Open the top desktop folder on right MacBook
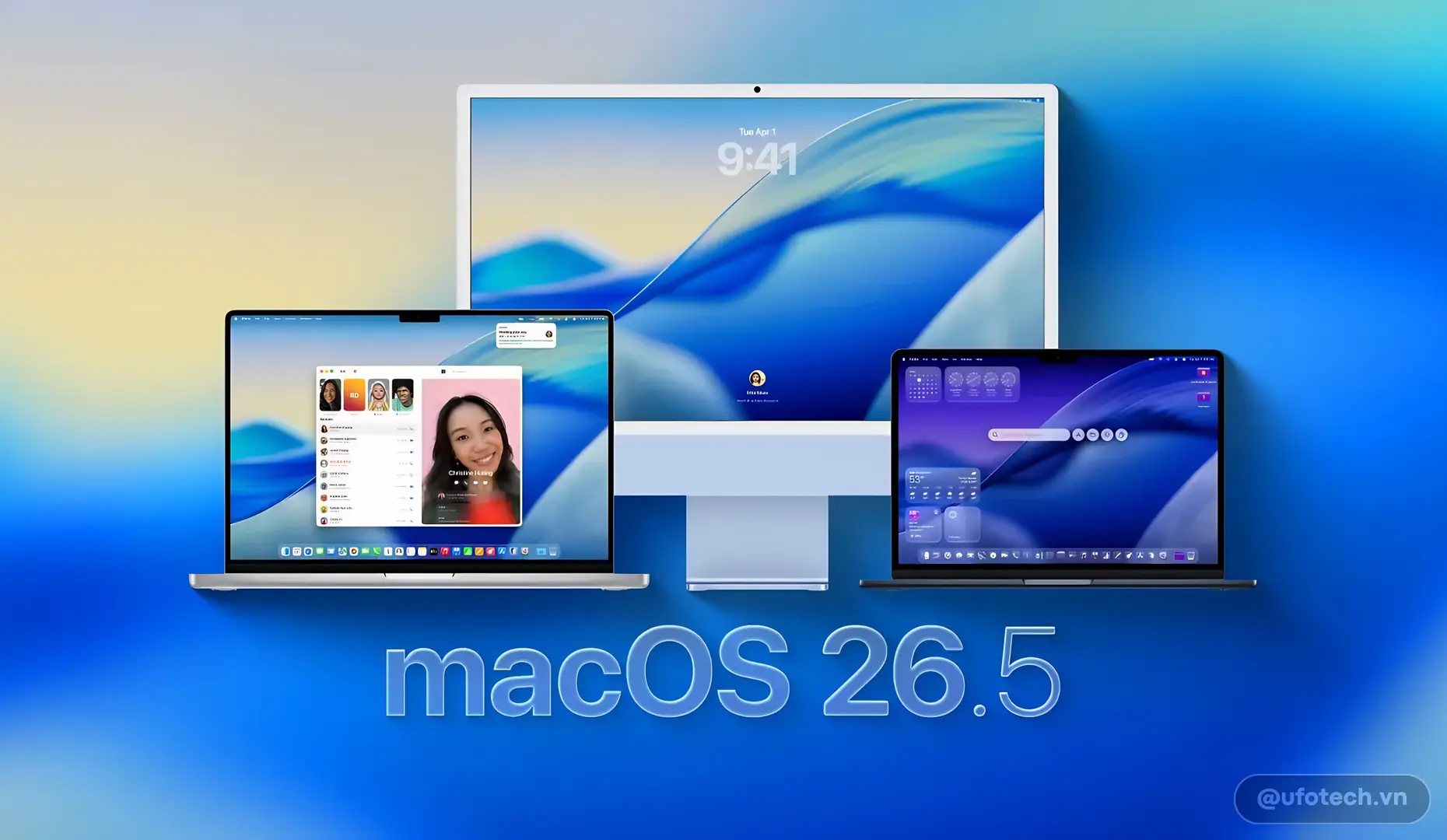 (1203, 373)
